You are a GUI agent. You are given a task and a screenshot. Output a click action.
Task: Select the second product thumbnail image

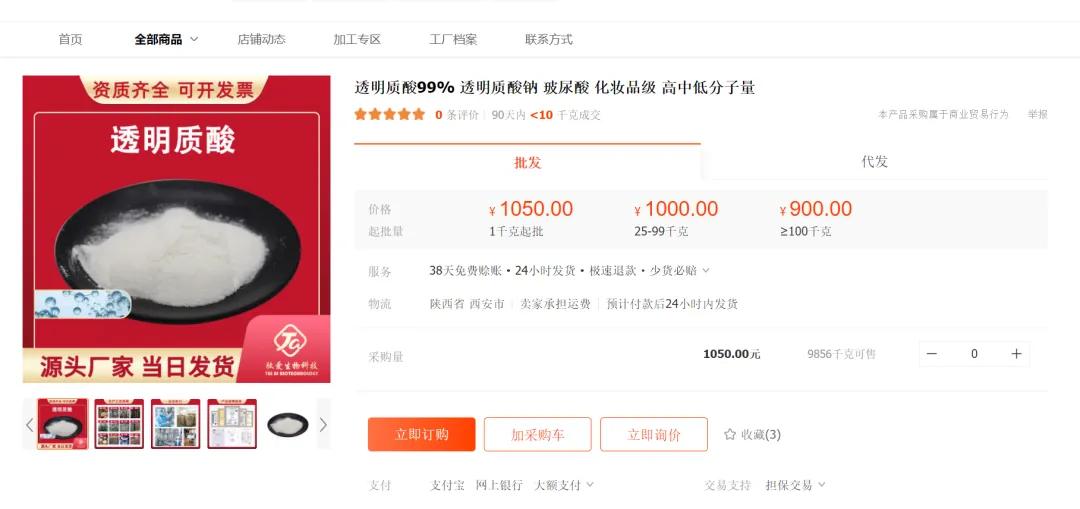coord(119,424)
